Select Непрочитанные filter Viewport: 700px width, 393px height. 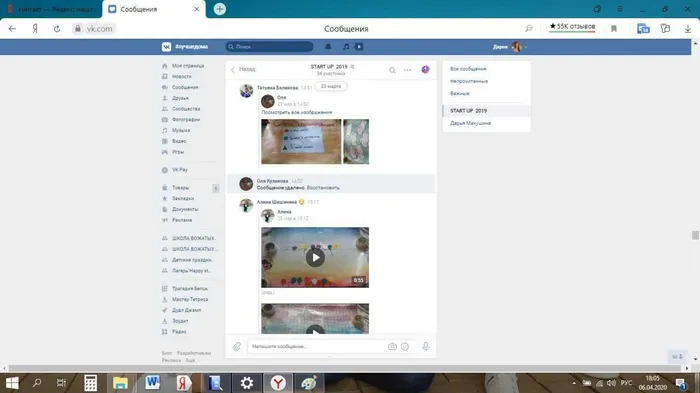[469, 81]
